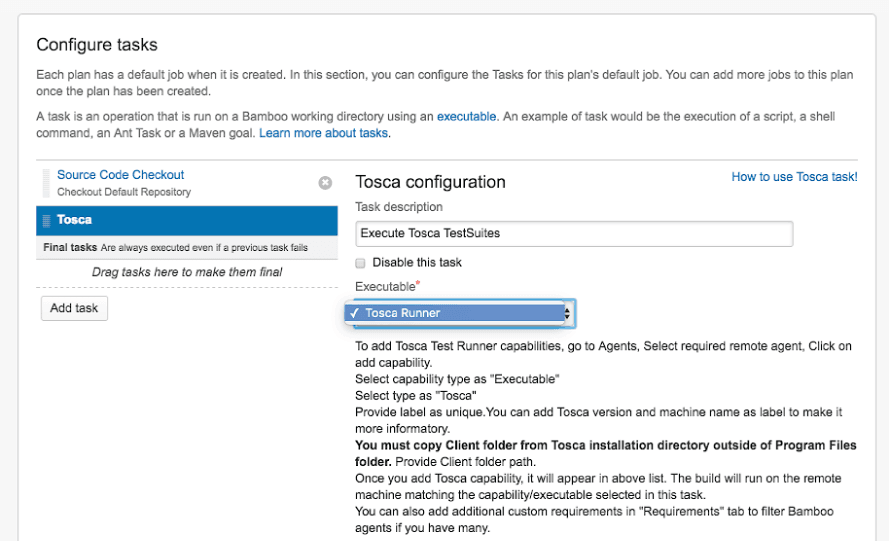This screenshot has height=541, width=889.
Task: Open the Executable dropdown arrows
Action: click(x=568, y=313)
